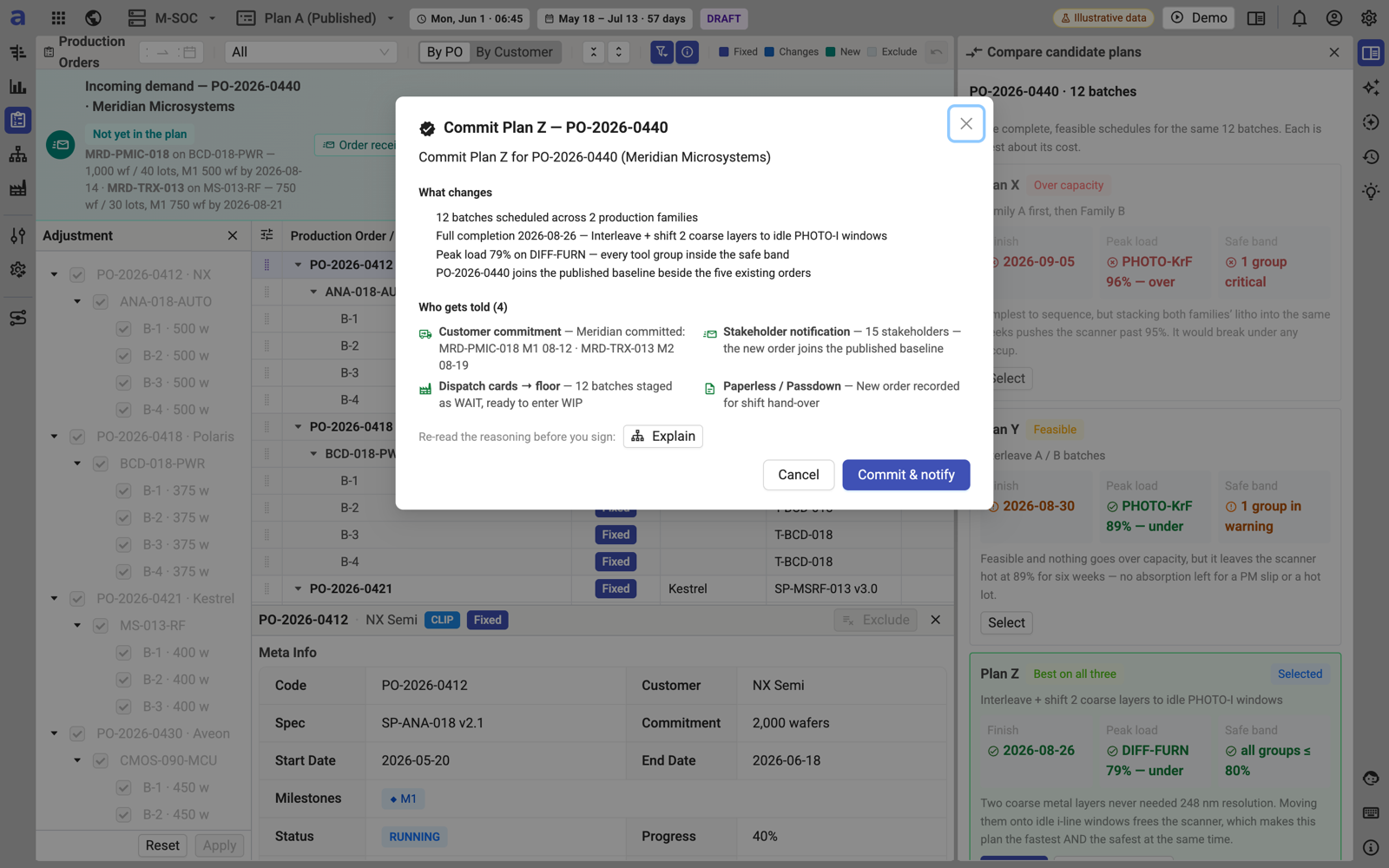Screen dimensions: 1389x868
Task: Open the apps grid launcher icon
Action: 58,17
